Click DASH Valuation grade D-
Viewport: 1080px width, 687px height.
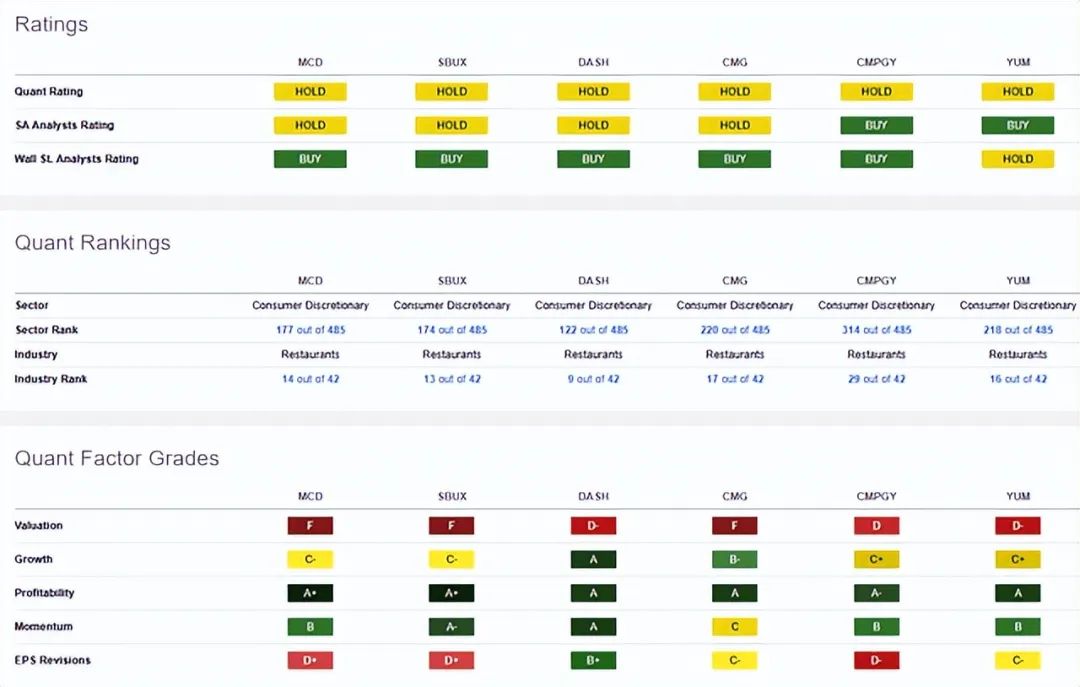tap(593, 526)
